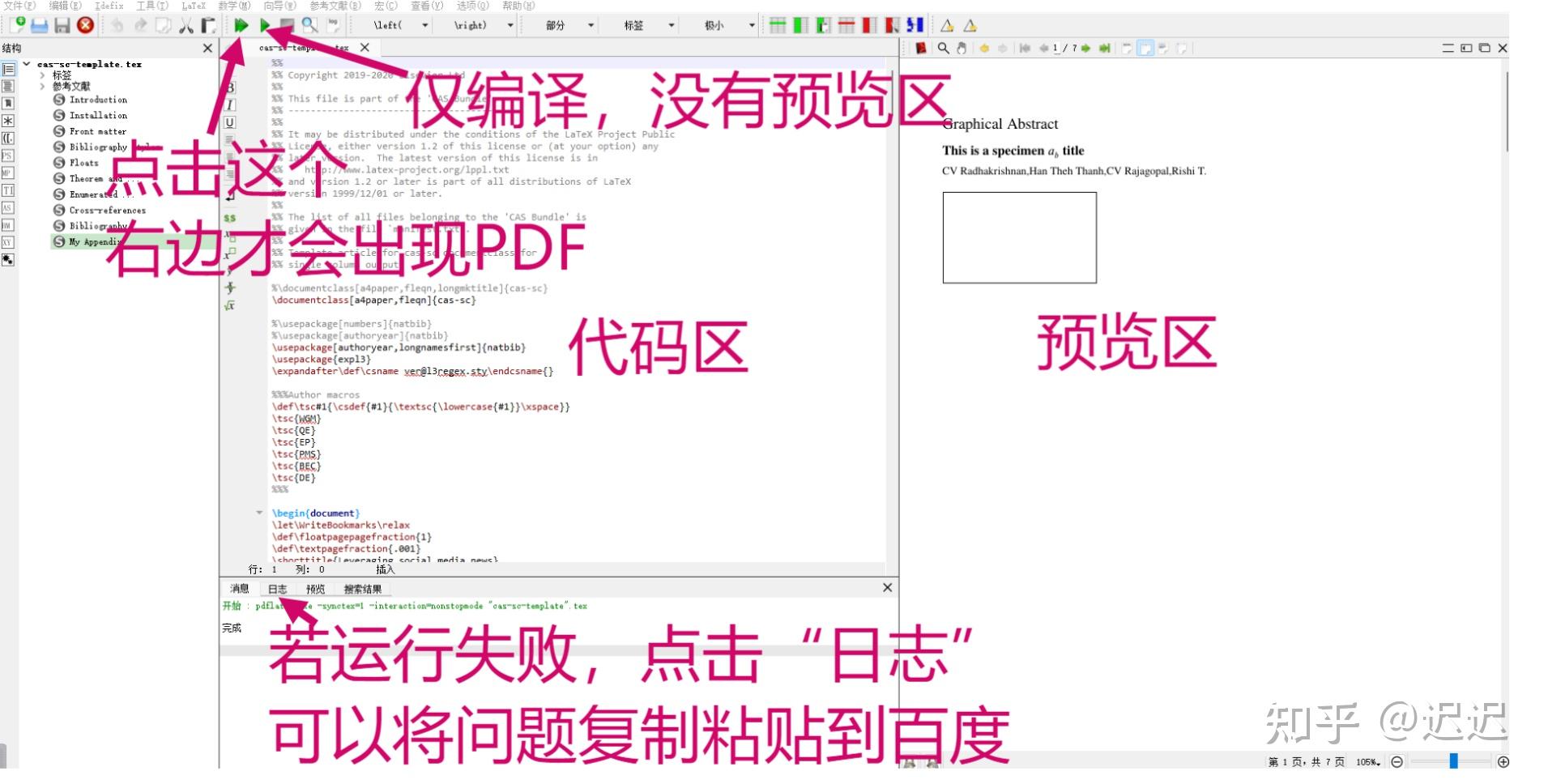Edit the page number field in PDF toolbar
This screenshot has height=784, width=1548.
click(x=1055, y=49)
